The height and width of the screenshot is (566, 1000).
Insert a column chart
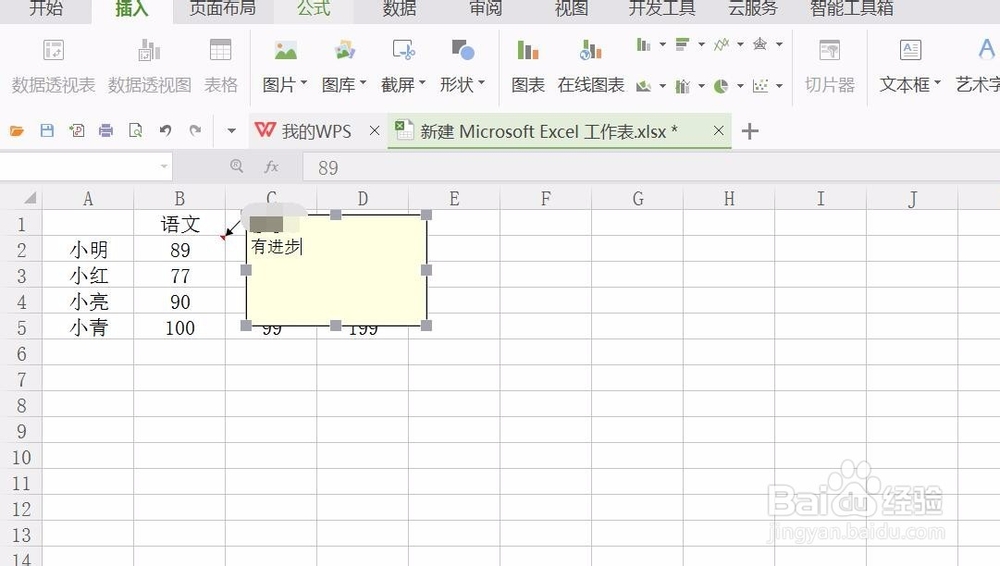(x=643, y=45)
